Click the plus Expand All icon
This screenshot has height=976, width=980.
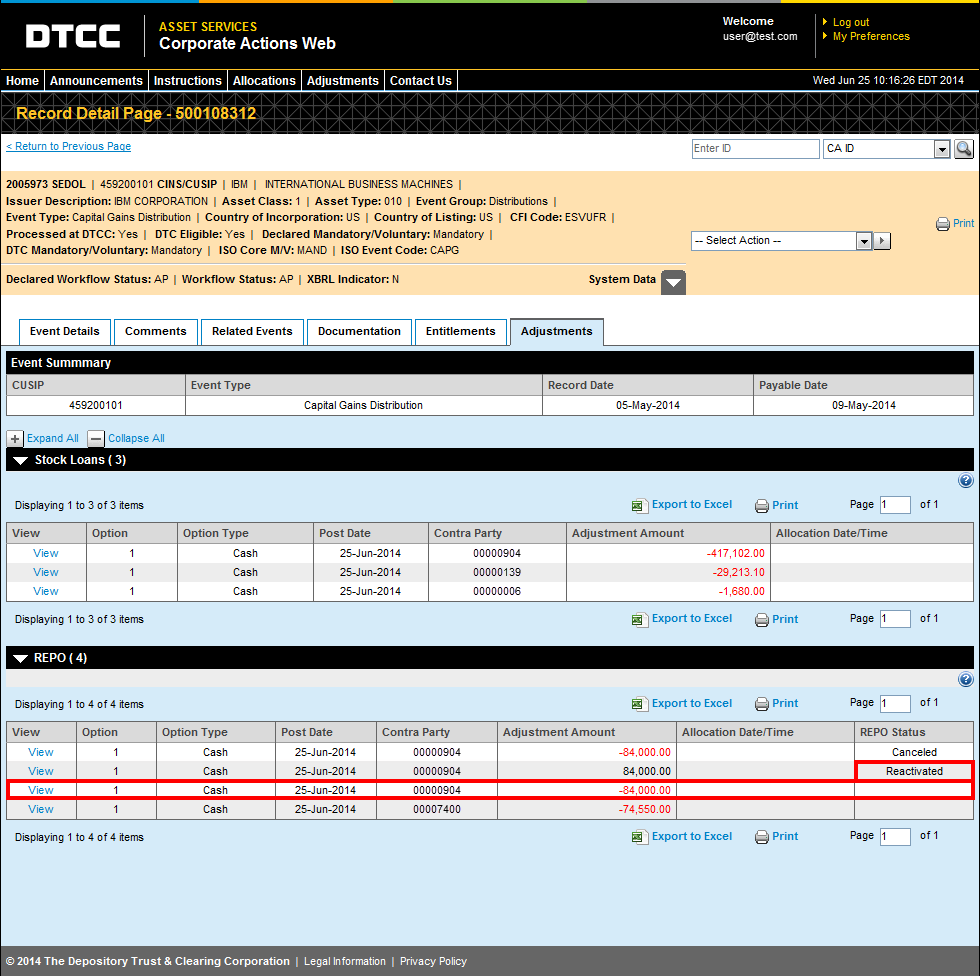(x=15, y=439)
